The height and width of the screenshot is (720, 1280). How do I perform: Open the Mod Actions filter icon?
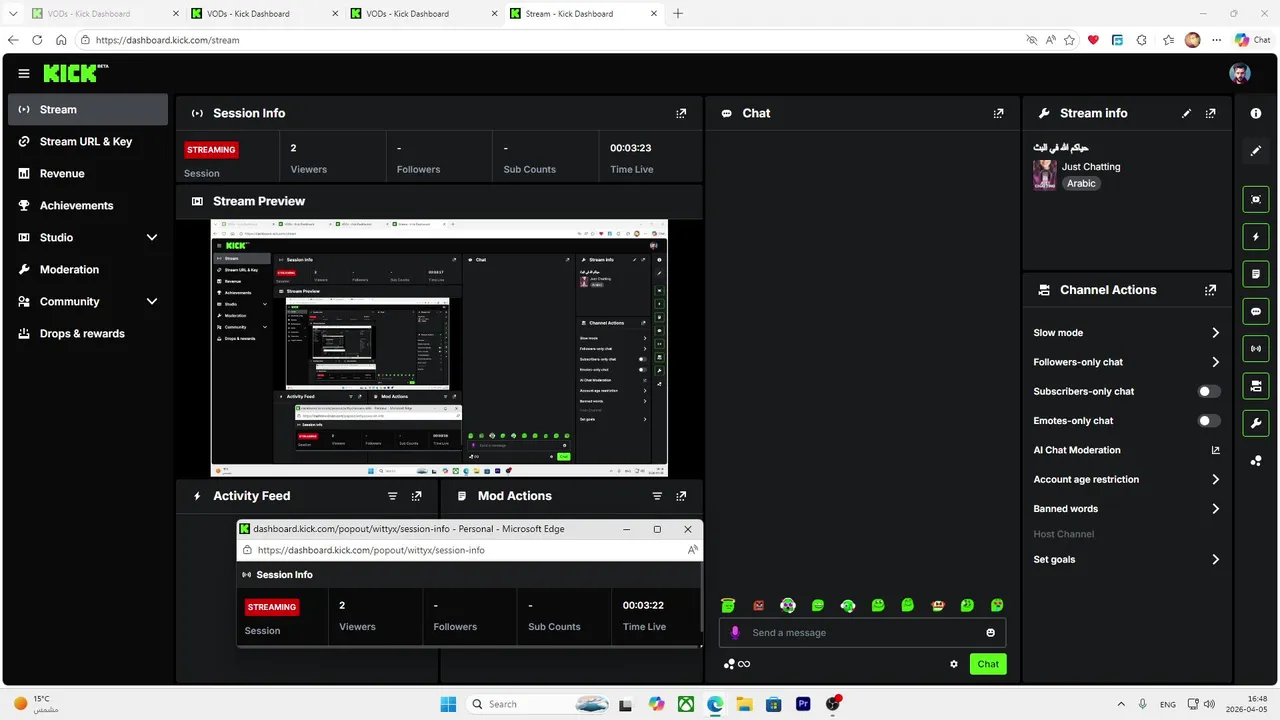pos(657,496)
